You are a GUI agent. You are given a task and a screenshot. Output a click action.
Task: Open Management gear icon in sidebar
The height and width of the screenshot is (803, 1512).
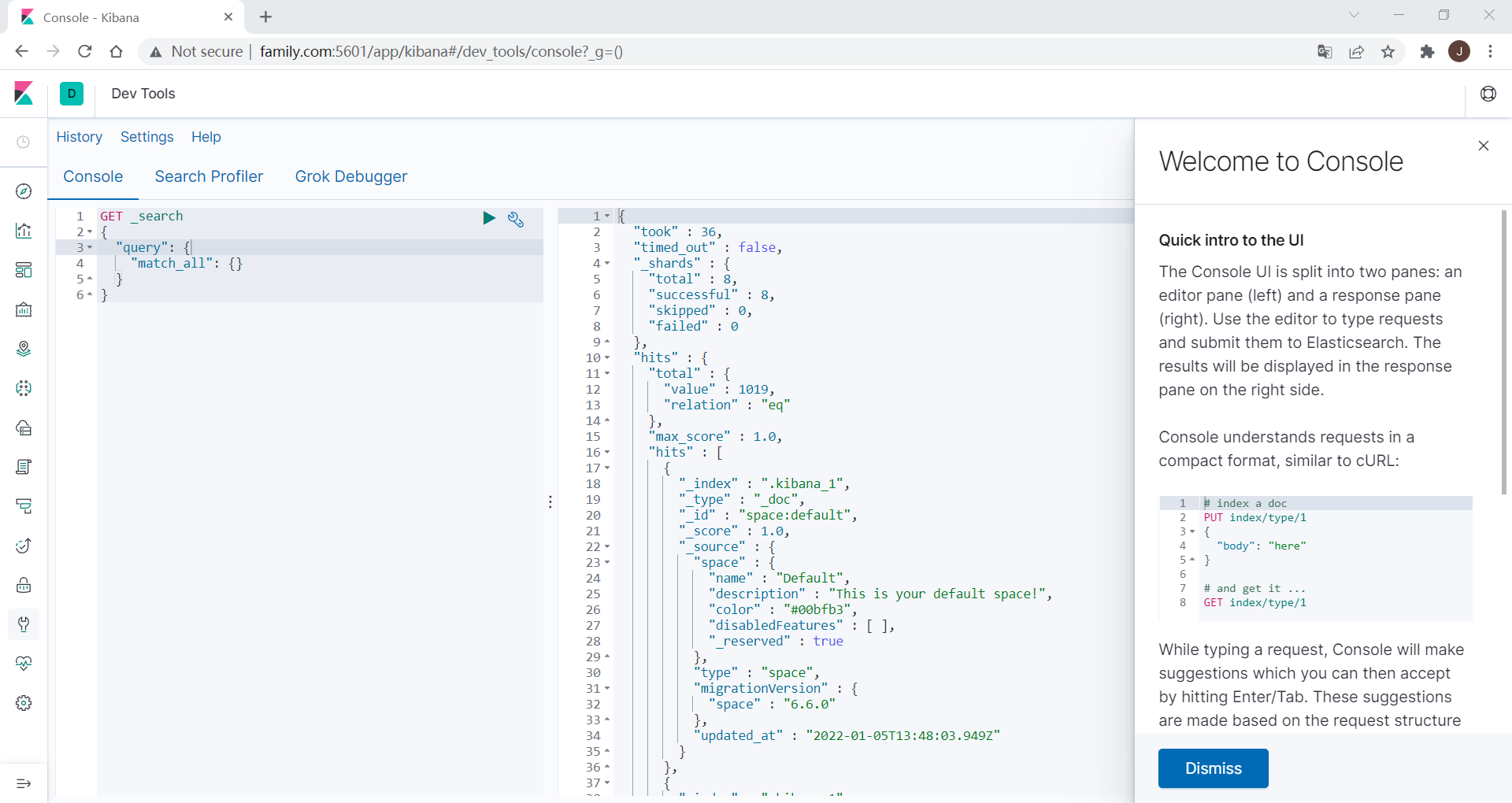tap(24, 703)
